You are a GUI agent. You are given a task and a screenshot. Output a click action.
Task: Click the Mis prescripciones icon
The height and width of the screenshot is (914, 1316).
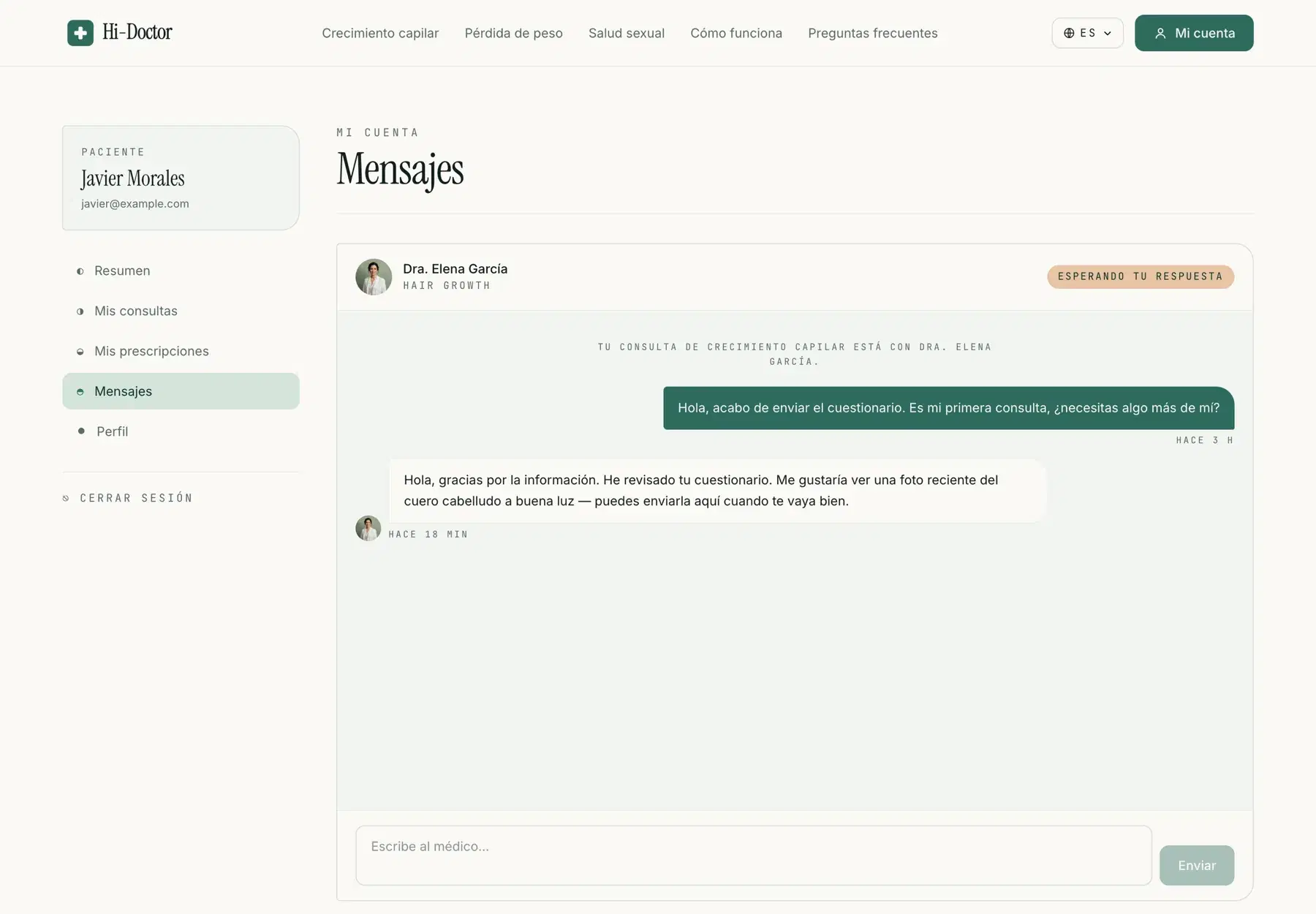pos(80,351)
